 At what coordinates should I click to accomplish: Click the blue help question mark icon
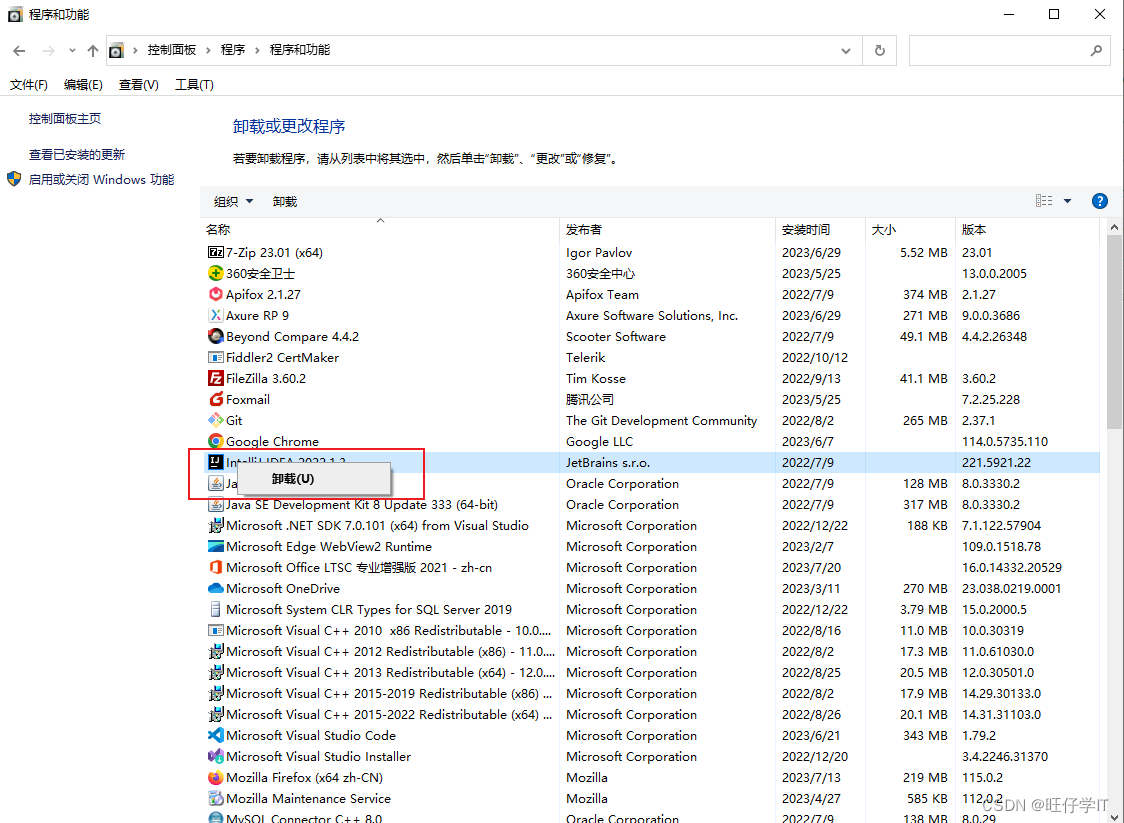click(1099, 201)
